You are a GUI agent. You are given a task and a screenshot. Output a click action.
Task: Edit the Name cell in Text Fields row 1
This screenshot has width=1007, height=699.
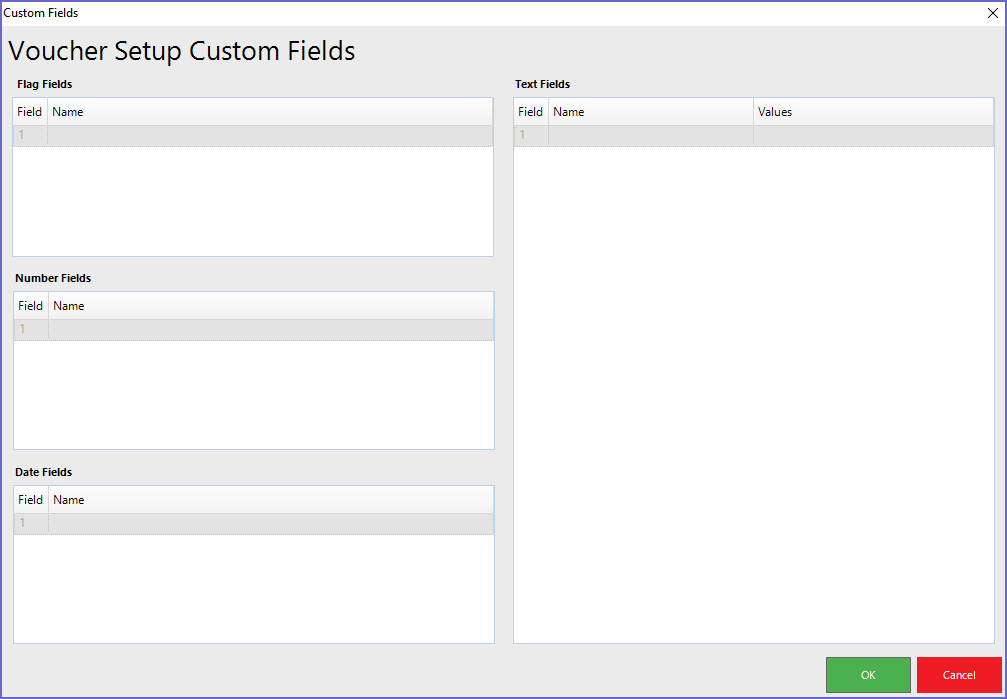(650, 135)
